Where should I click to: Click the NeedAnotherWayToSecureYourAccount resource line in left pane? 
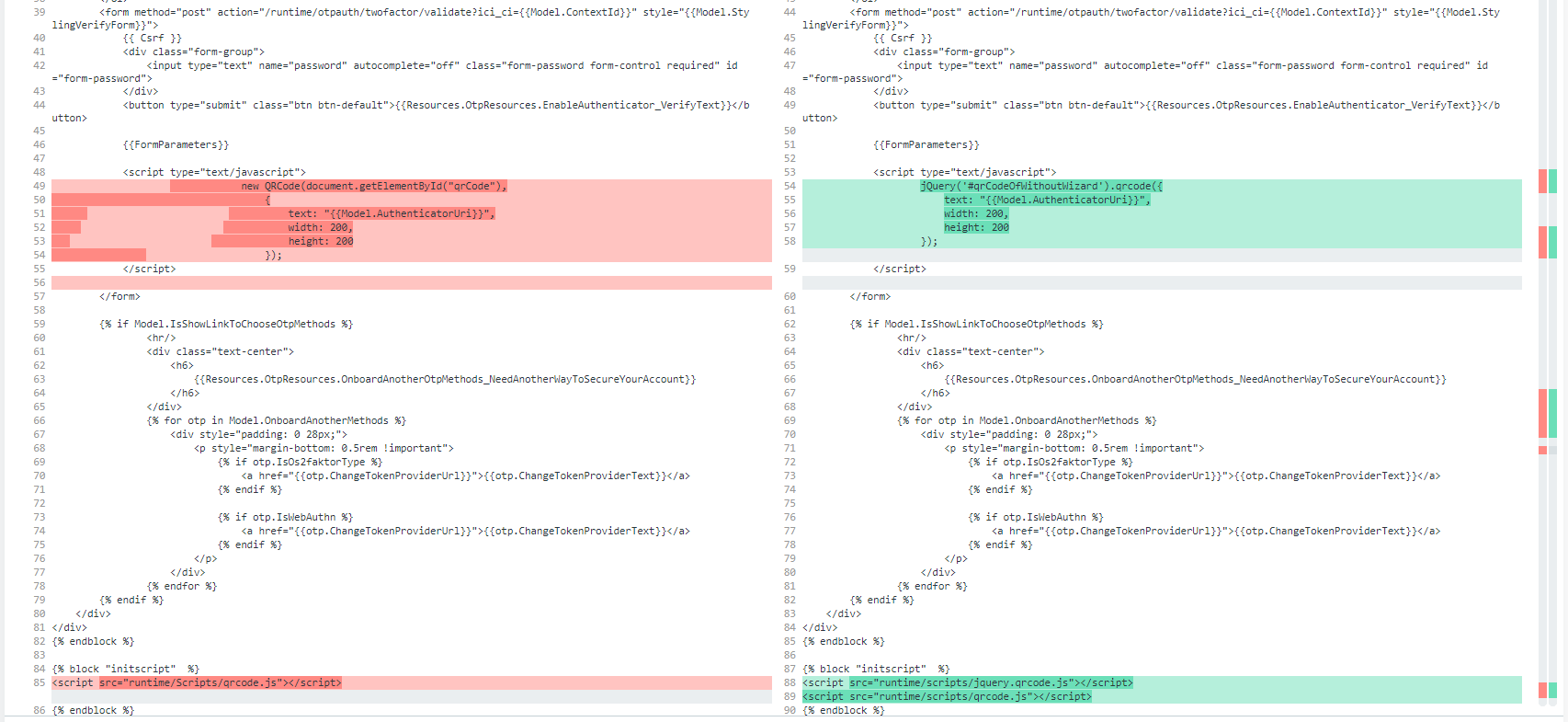pos(445,379)
